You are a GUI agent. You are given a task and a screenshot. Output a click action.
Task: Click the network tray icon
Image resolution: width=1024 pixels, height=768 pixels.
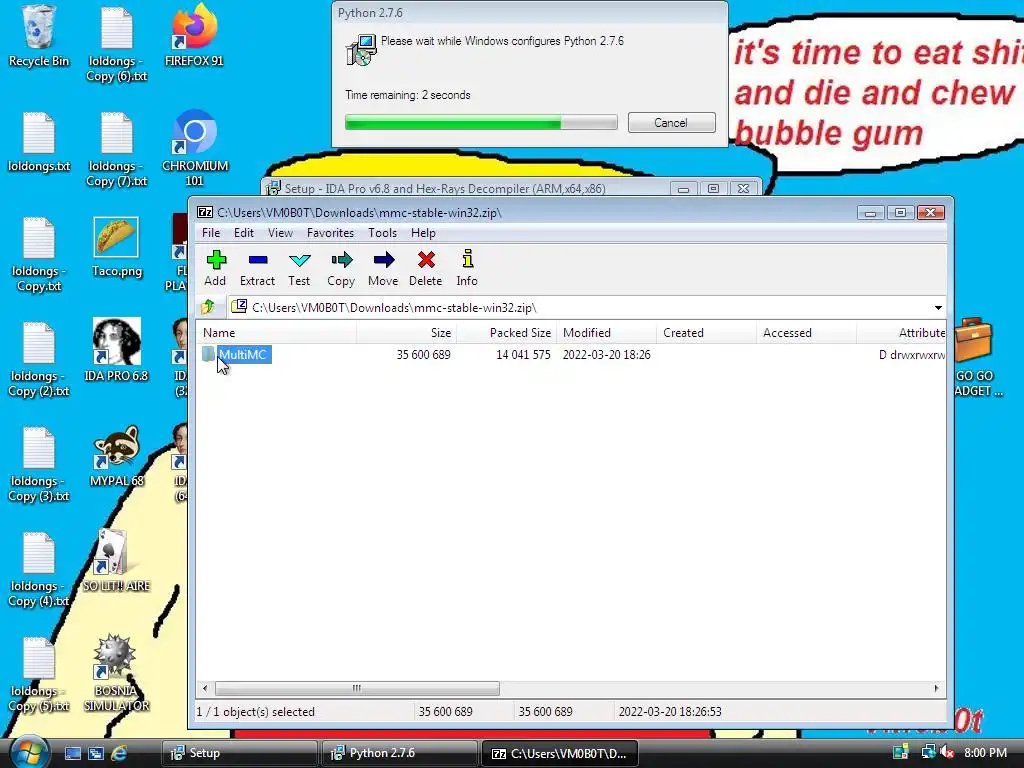(928, 752)
